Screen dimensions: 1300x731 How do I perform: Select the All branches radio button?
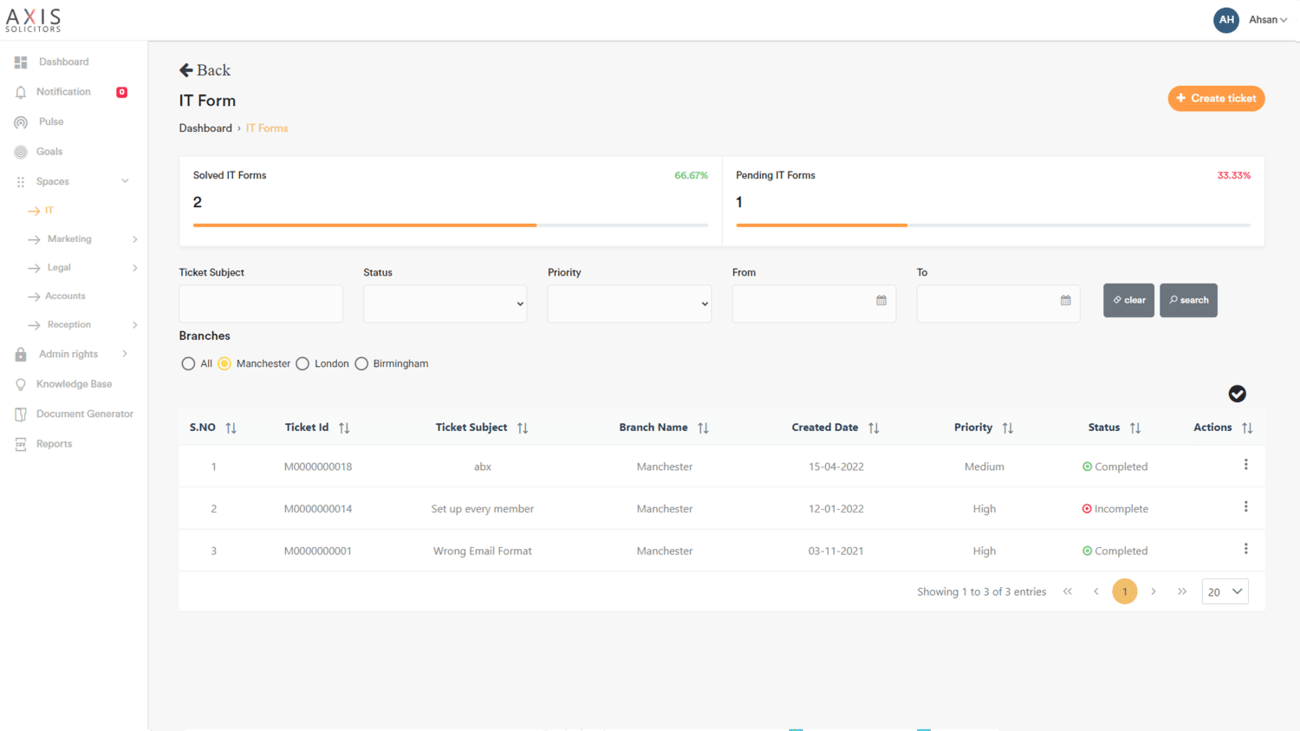pos(188,364)
